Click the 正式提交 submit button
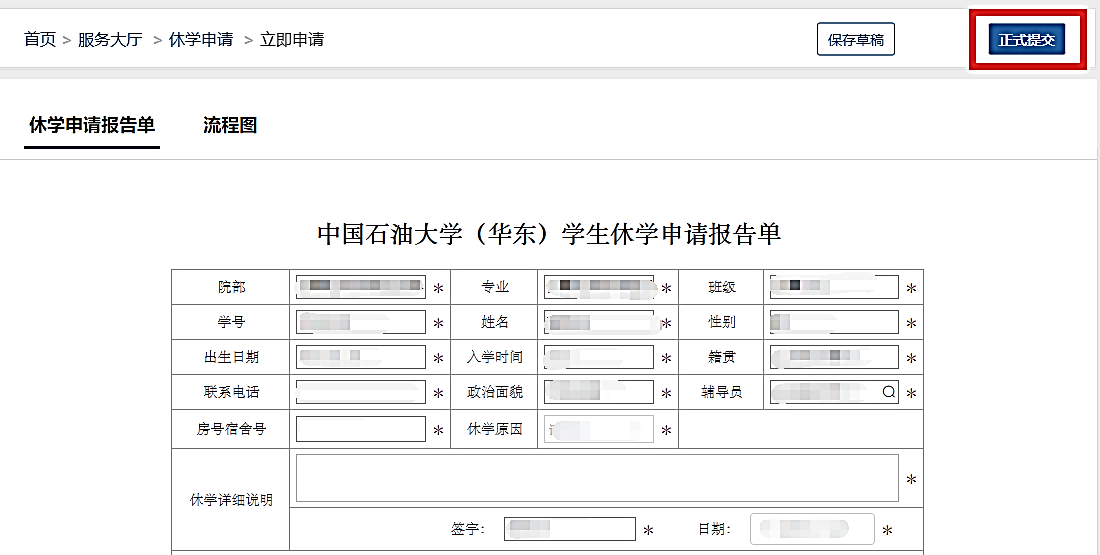1100x555 pixels. pyautogui.click(x=1027, y=40)
